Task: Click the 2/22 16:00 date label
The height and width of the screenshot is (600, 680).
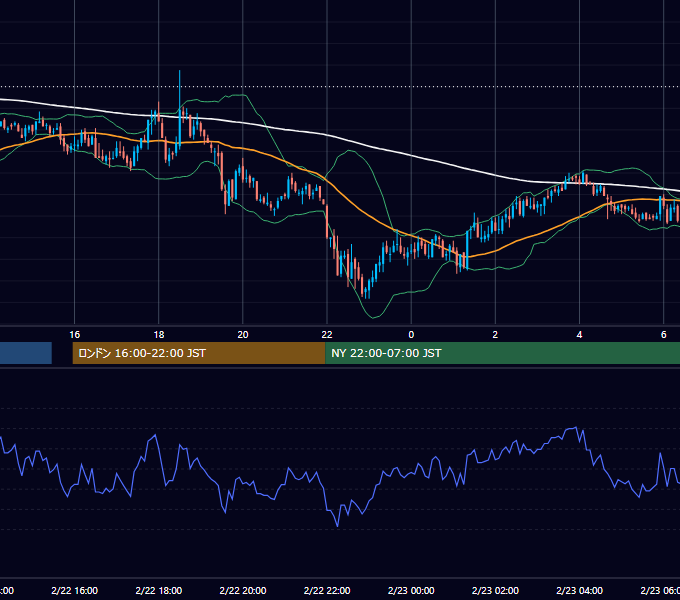Action: tap(75, 590)
